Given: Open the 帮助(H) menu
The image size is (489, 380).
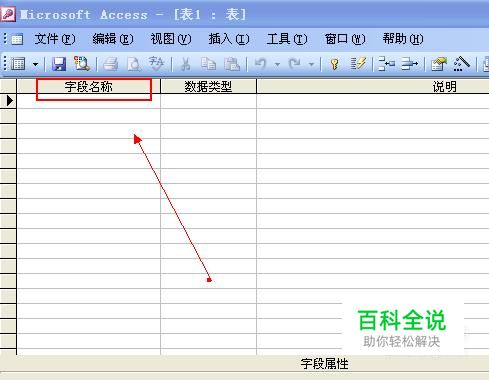Looking at the screenshot, I should pos(403,39).
